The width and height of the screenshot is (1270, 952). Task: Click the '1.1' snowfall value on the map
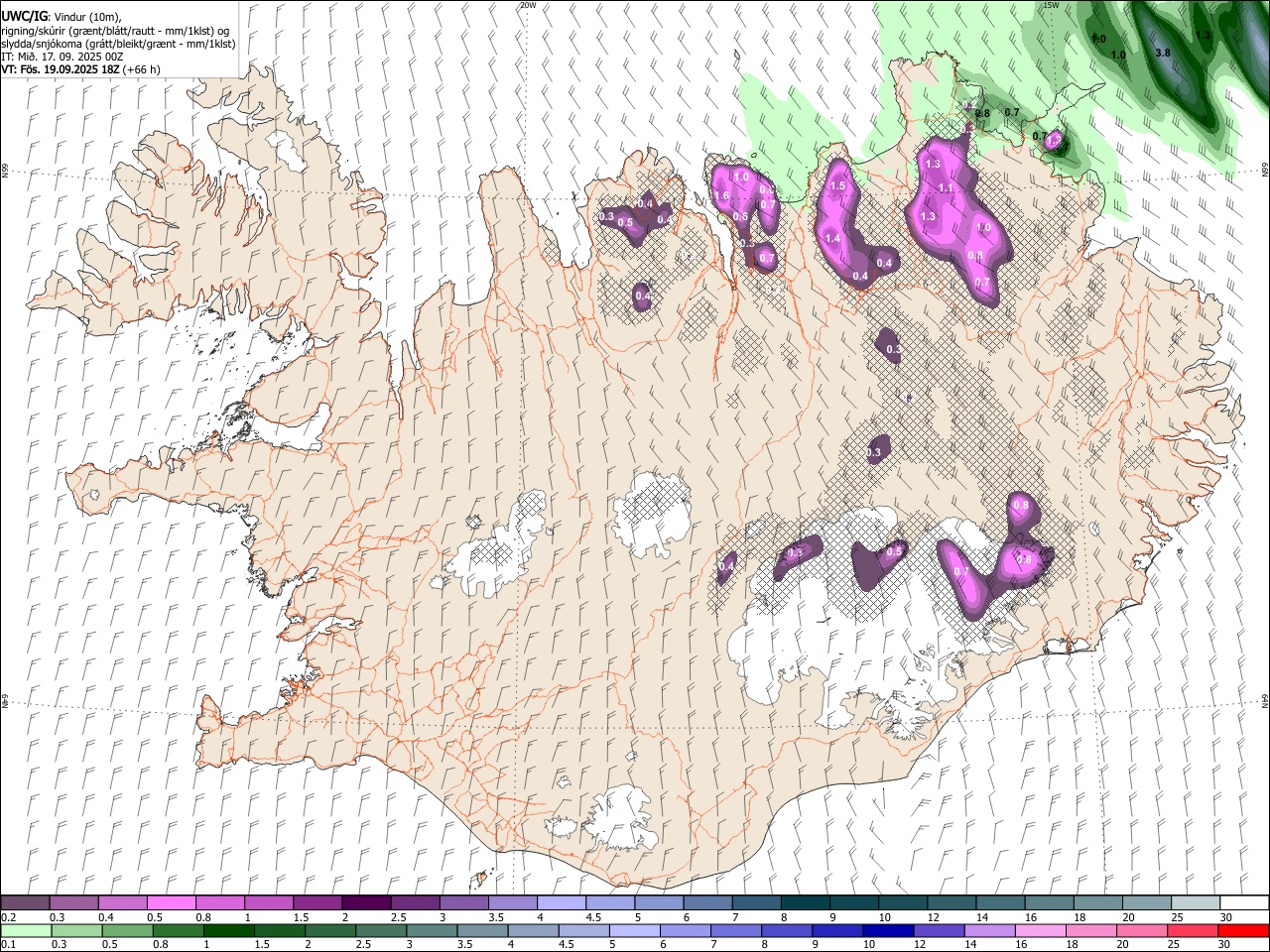pyautogui.click(x=946, y=187)
